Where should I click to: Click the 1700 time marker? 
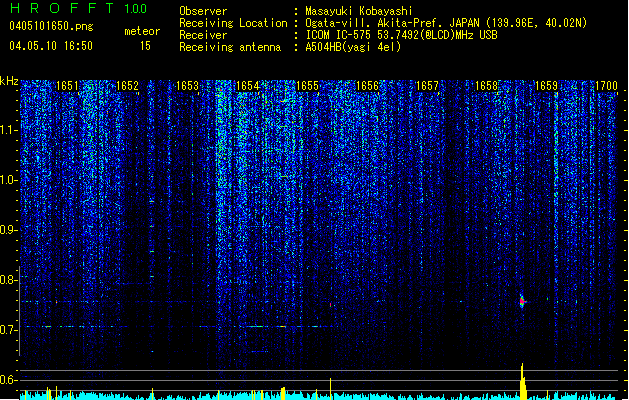pyautogui.click(x=606, y=85)
